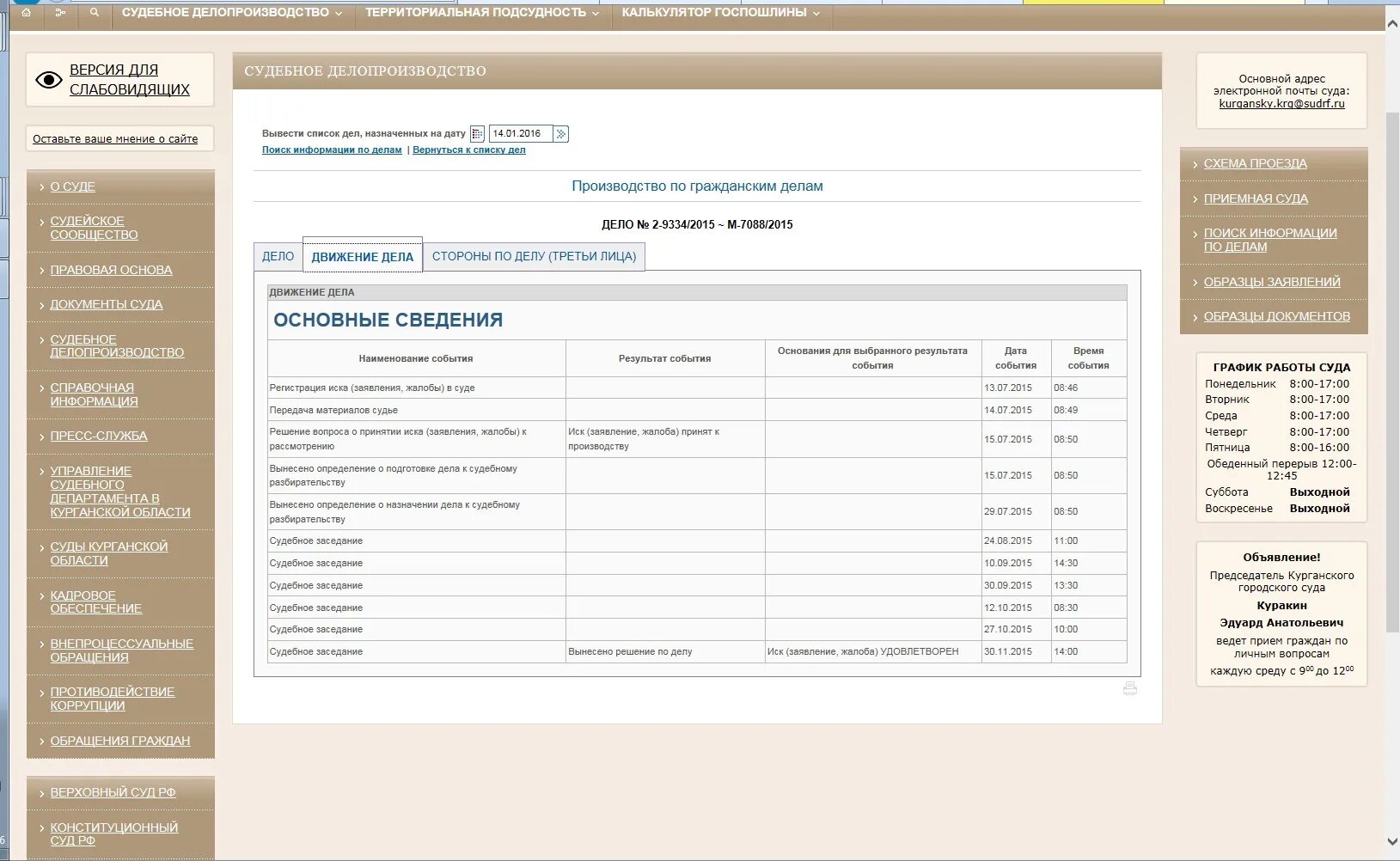Open the Судейское сообщество sidebar item
This screenshot has height=861, width=1400.
click(94, 228)
